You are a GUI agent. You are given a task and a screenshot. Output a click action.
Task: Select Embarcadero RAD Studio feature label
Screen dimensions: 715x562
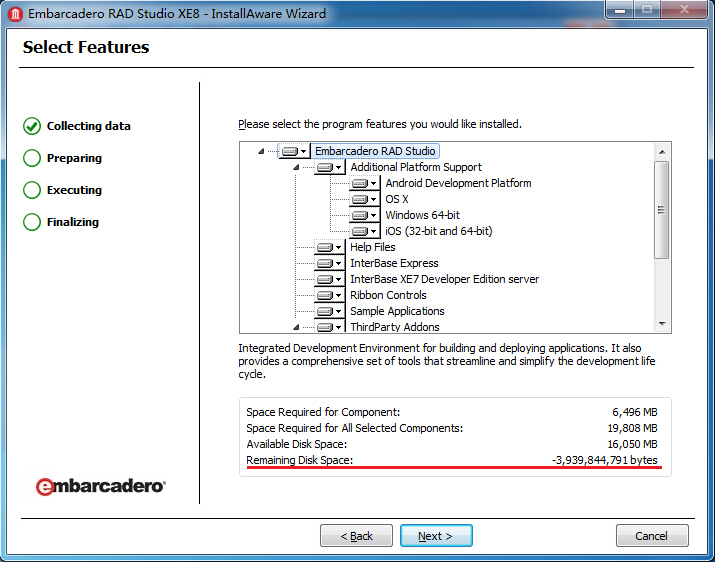pyautogui.click(x=375, y=151)
